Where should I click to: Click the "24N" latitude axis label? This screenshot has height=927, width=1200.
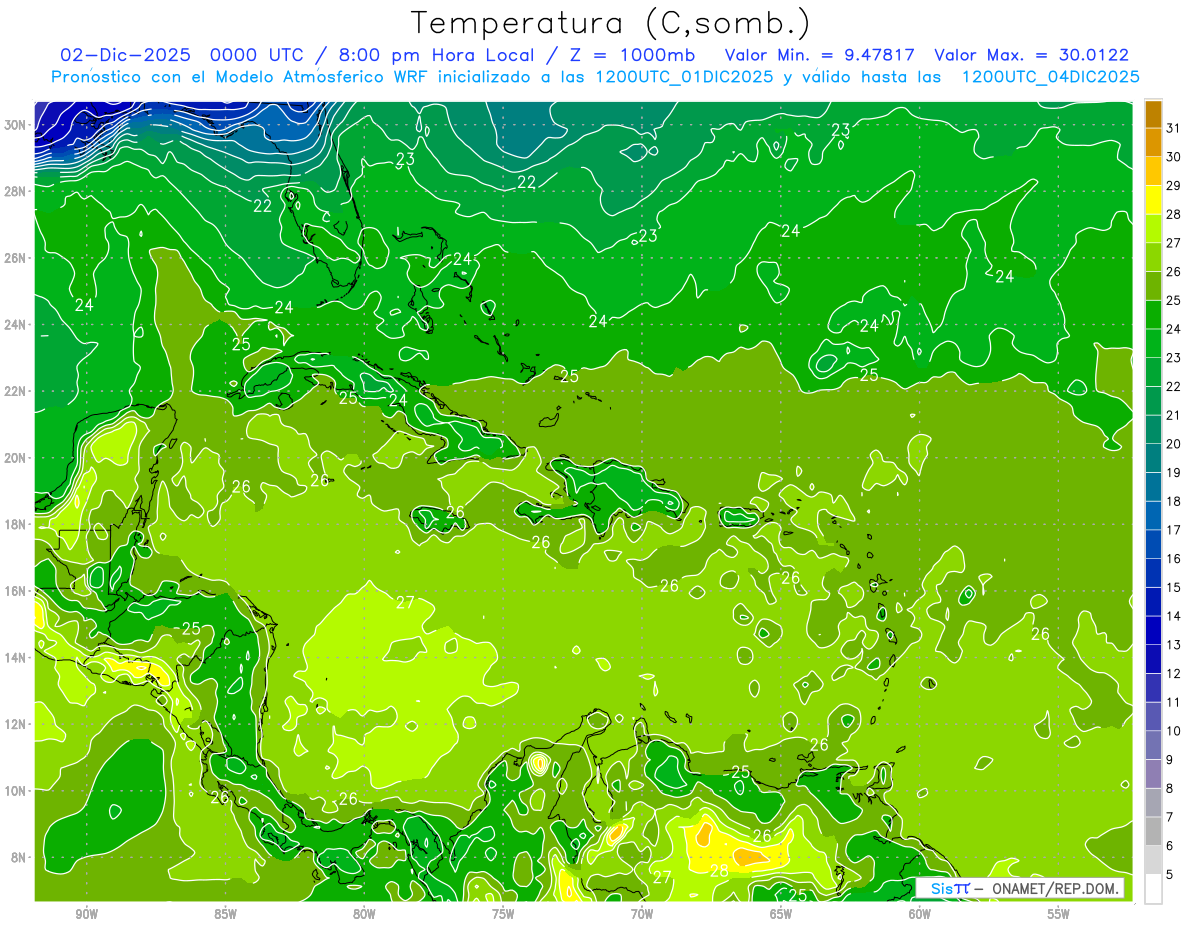(x=16, y=325)
